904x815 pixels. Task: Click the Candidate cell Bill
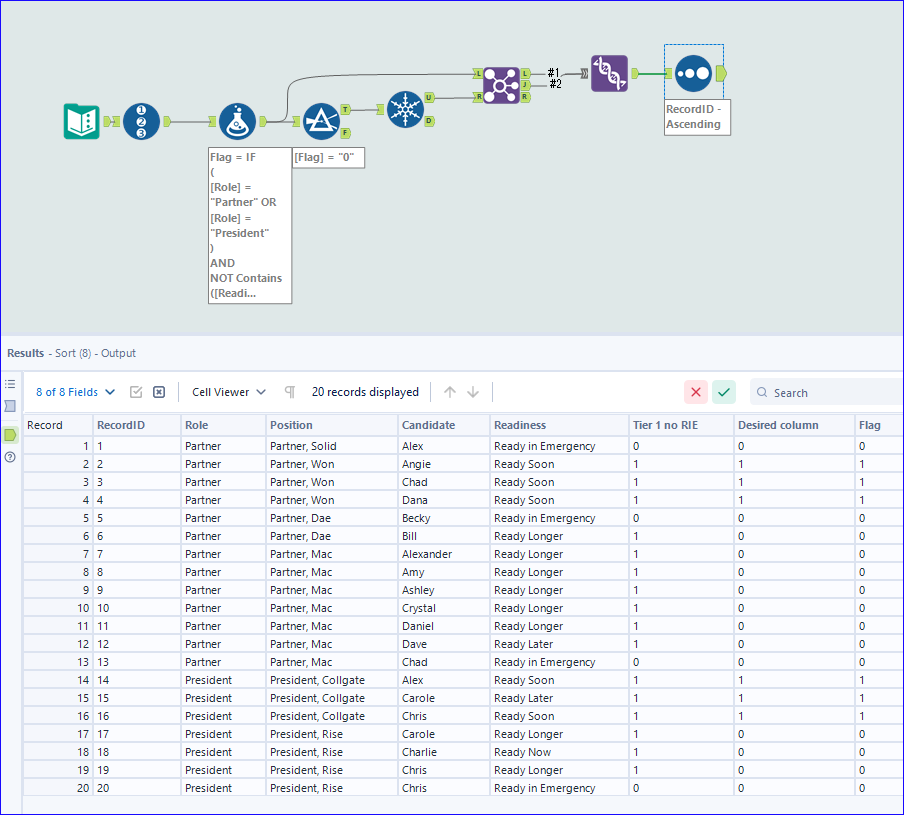click(444, 536)
